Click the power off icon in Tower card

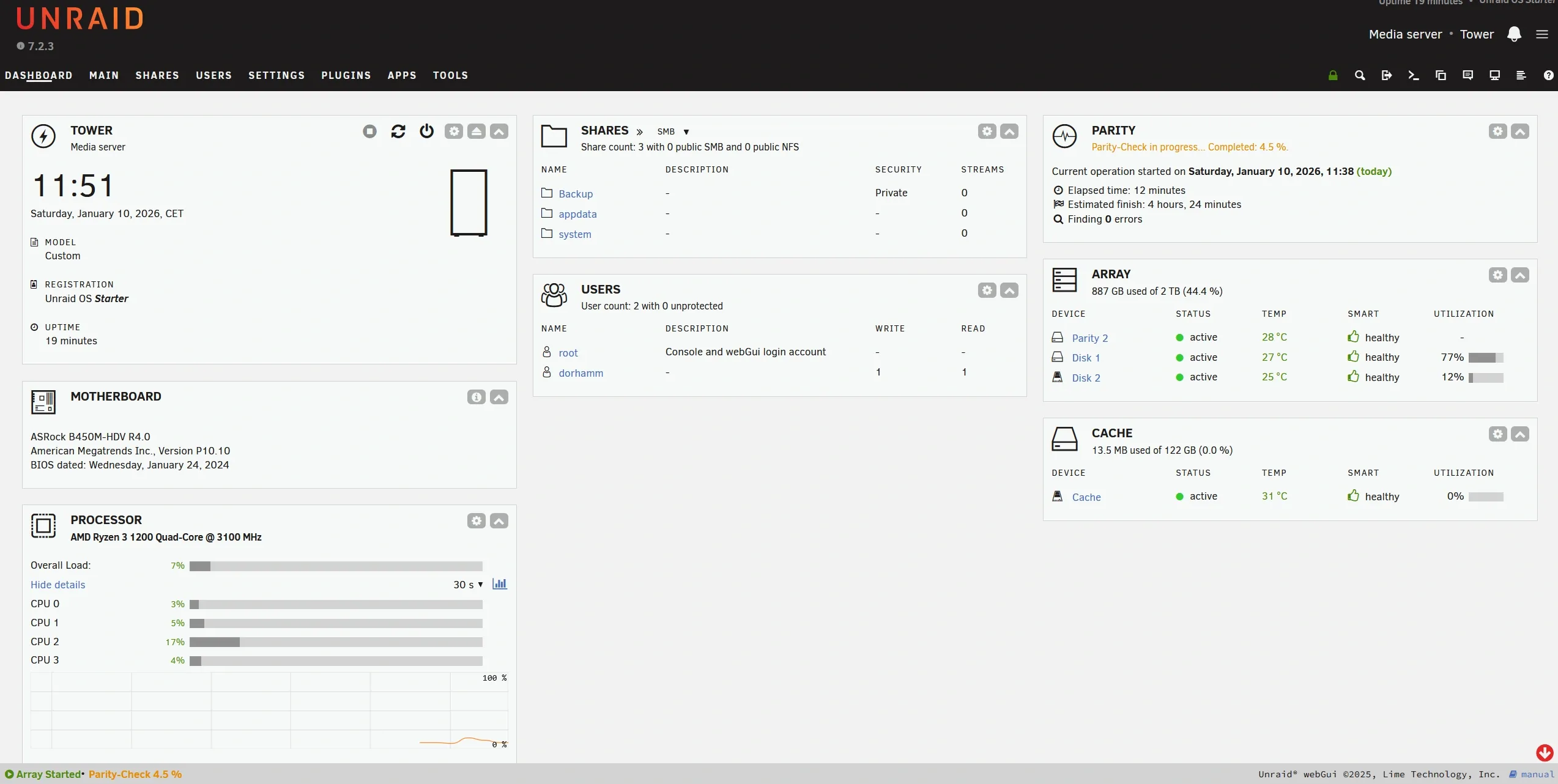pyautogui.click(x=427, y=131)
